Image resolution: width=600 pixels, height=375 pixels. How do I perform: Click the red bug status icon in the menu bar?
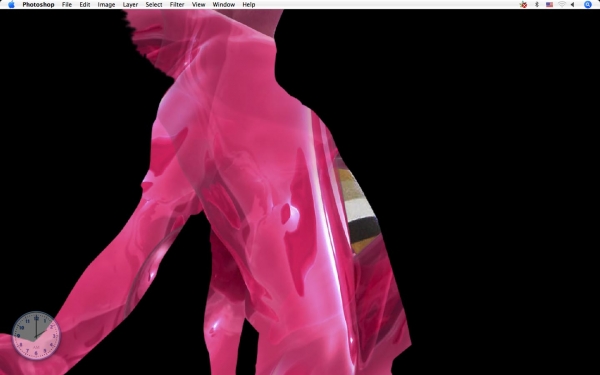tap(523, 5)
